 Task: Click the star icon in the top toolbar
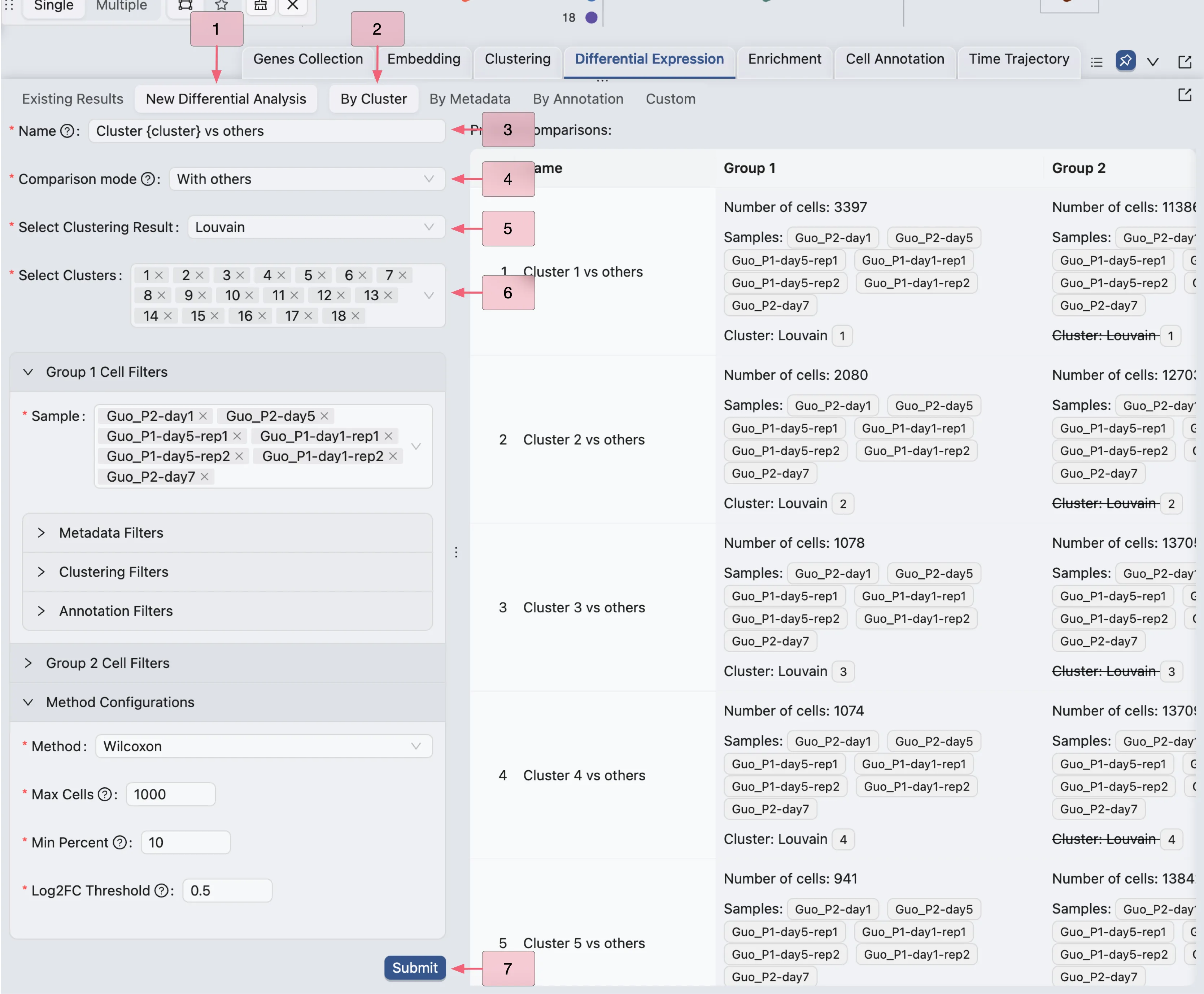(222, 5)
